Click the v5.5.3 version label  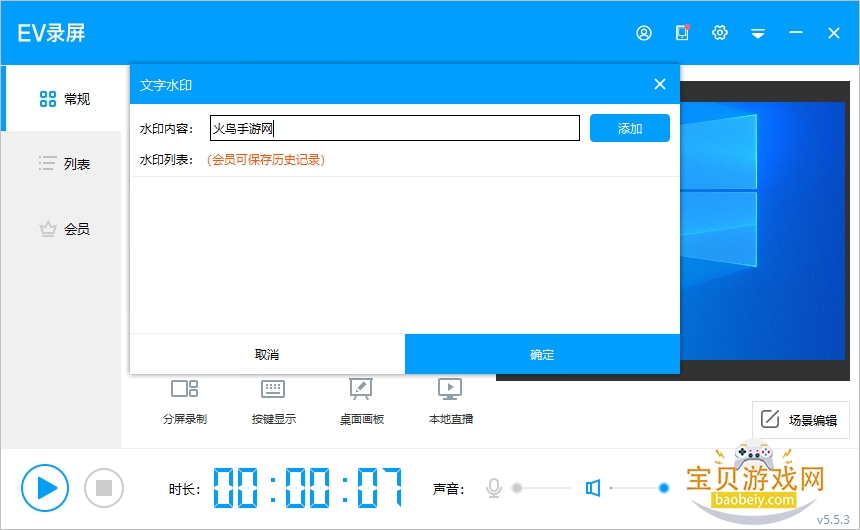click(833, 519)
